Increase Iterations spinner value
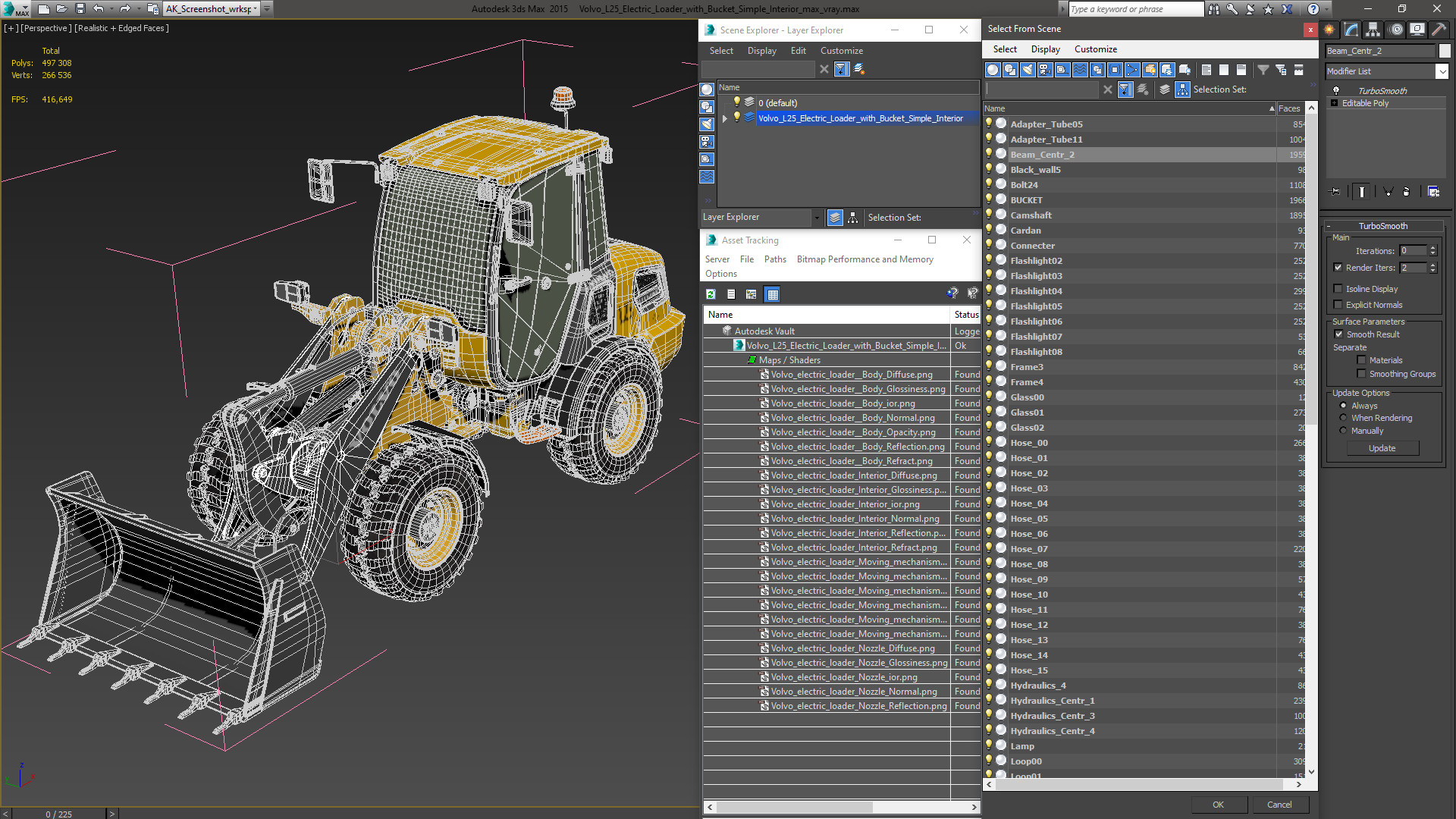 pyautogui.click(x=1432, y=248)
